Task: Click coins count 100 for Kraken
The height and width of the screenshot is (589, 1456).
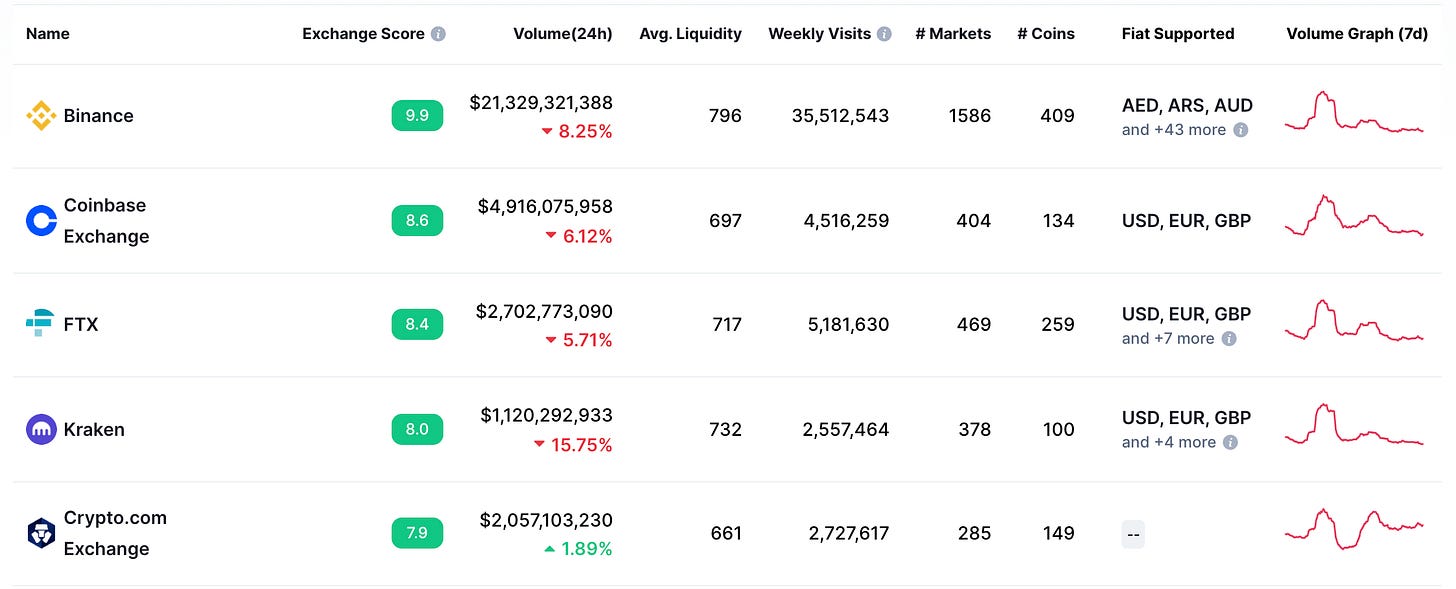Action: [x=1058, y=430]
